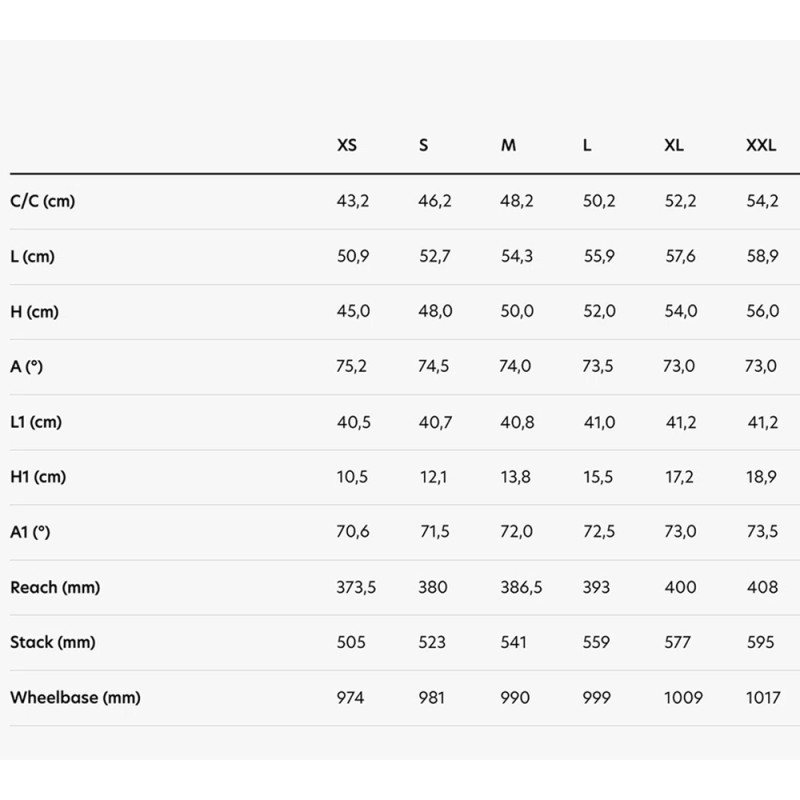Select the Wheelbase (mm) row label
This screenshot has height=800, width=800.
click(x=75, y=697)
